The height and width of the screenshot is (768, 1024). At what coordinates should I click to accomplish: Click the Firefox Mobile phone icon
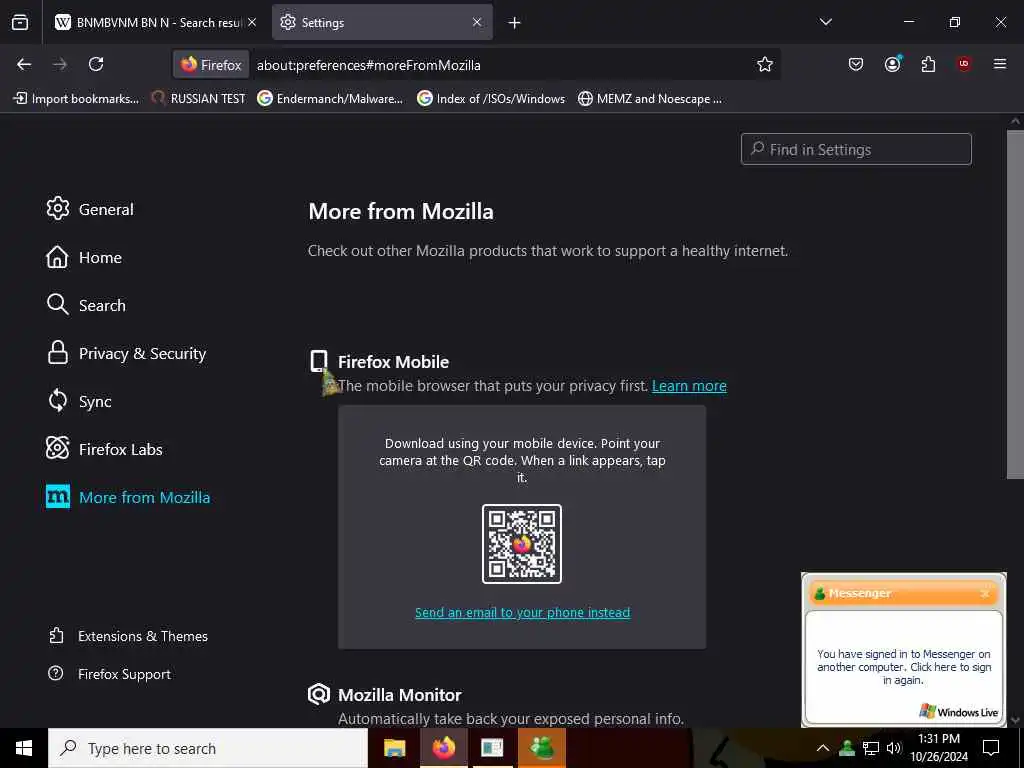pos(319,361)
